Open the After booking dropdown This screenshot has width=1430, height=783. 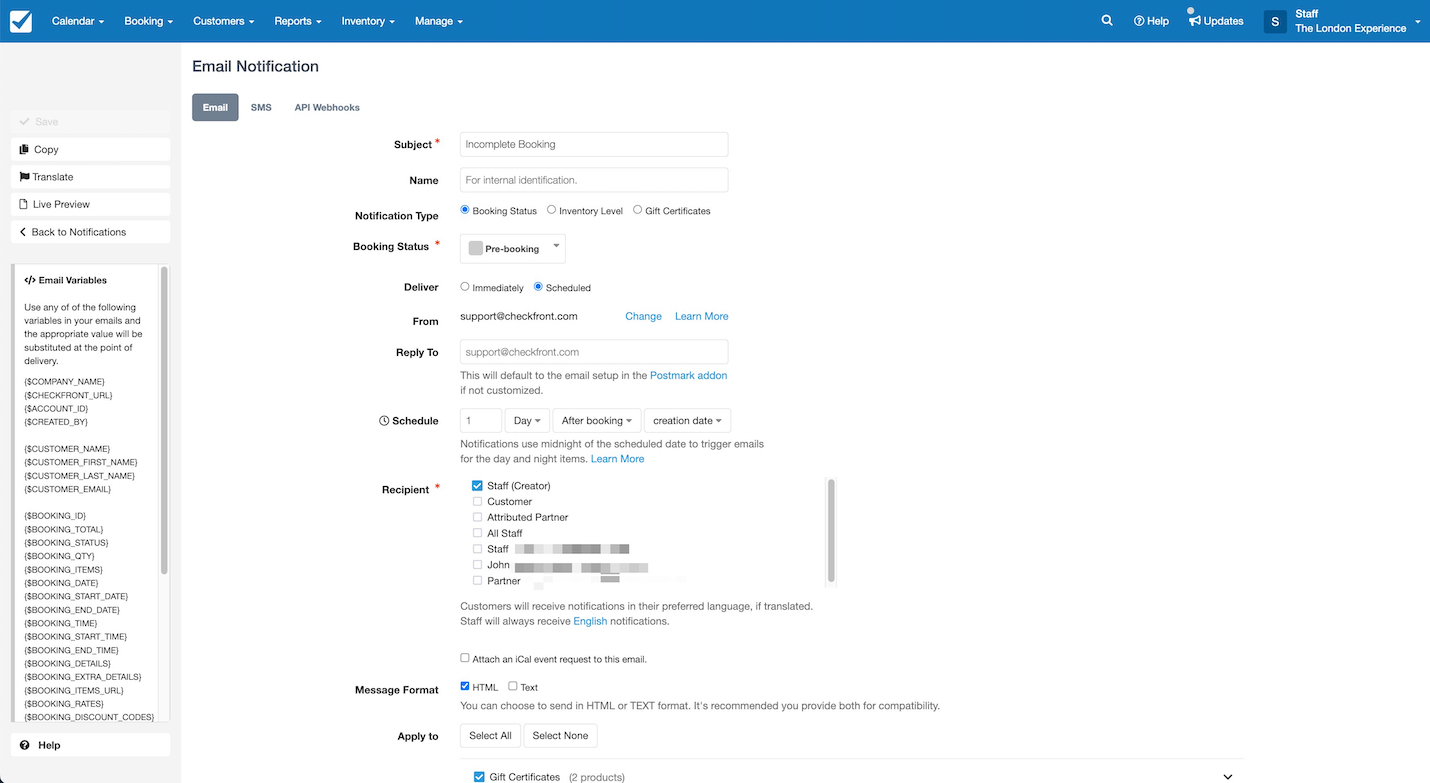596,421
